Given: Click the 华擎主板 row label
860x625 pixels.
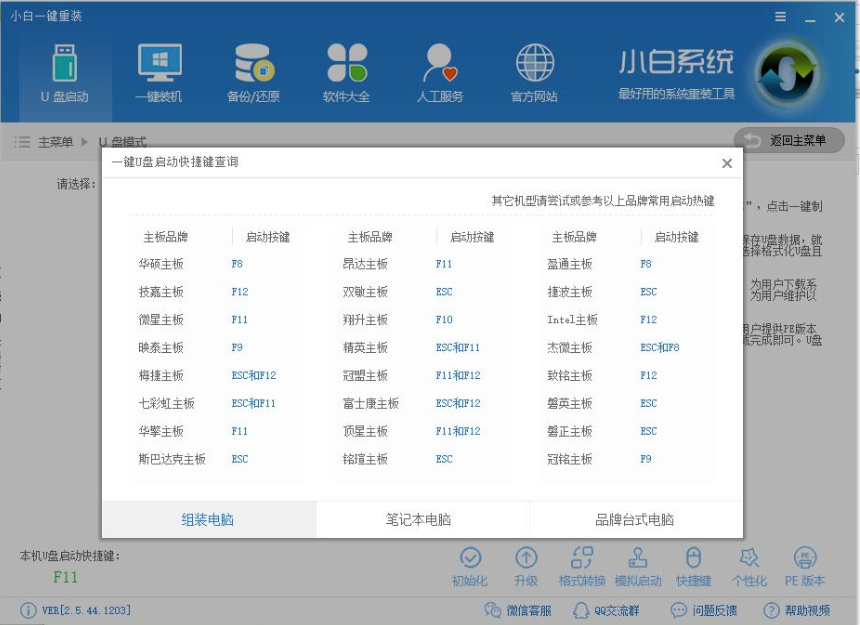Looking at the screenshot, I should point(161,431).
